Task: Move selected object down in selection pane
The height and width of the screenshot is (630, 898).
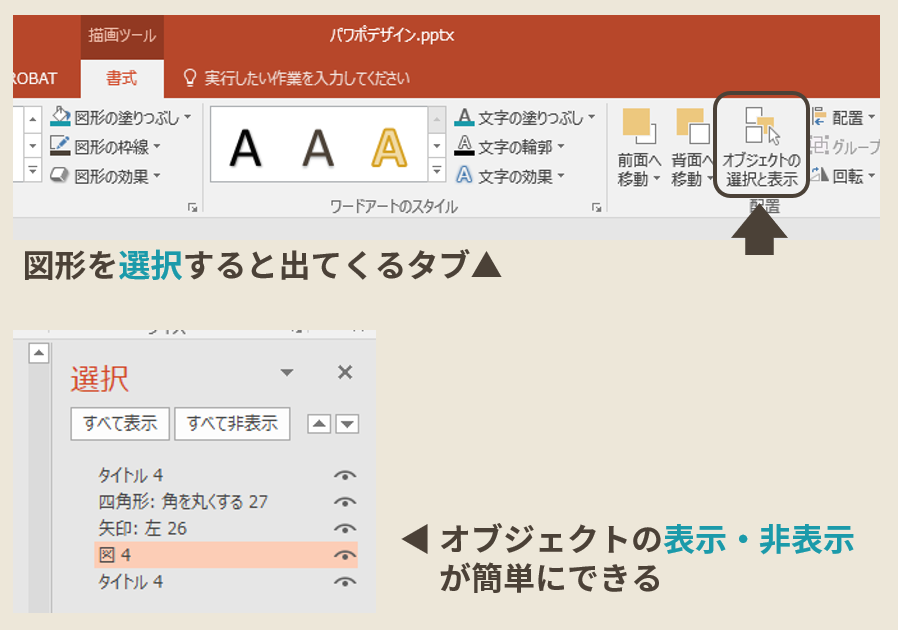Action: (x=347, y=424)
